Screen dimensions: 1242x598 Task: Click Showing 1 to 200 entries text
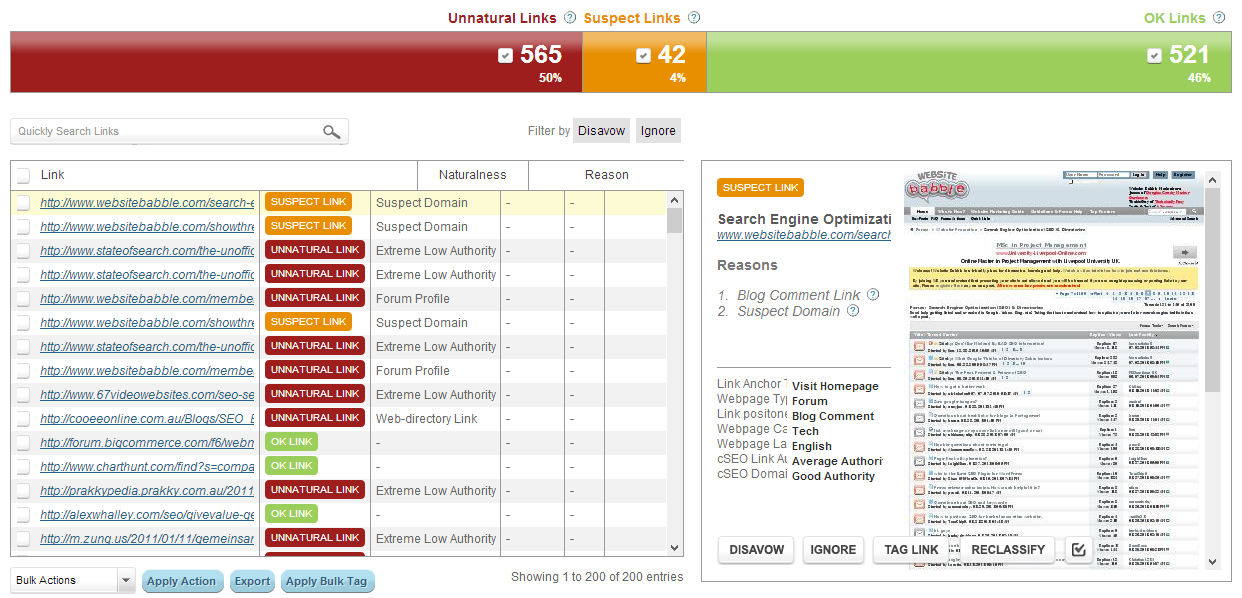coord(598,577)
